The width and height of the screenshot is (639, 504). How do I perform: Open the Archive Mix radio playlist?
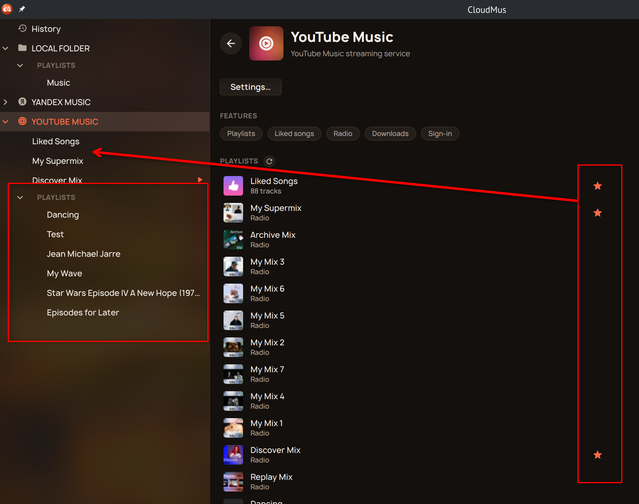[273, 240]
